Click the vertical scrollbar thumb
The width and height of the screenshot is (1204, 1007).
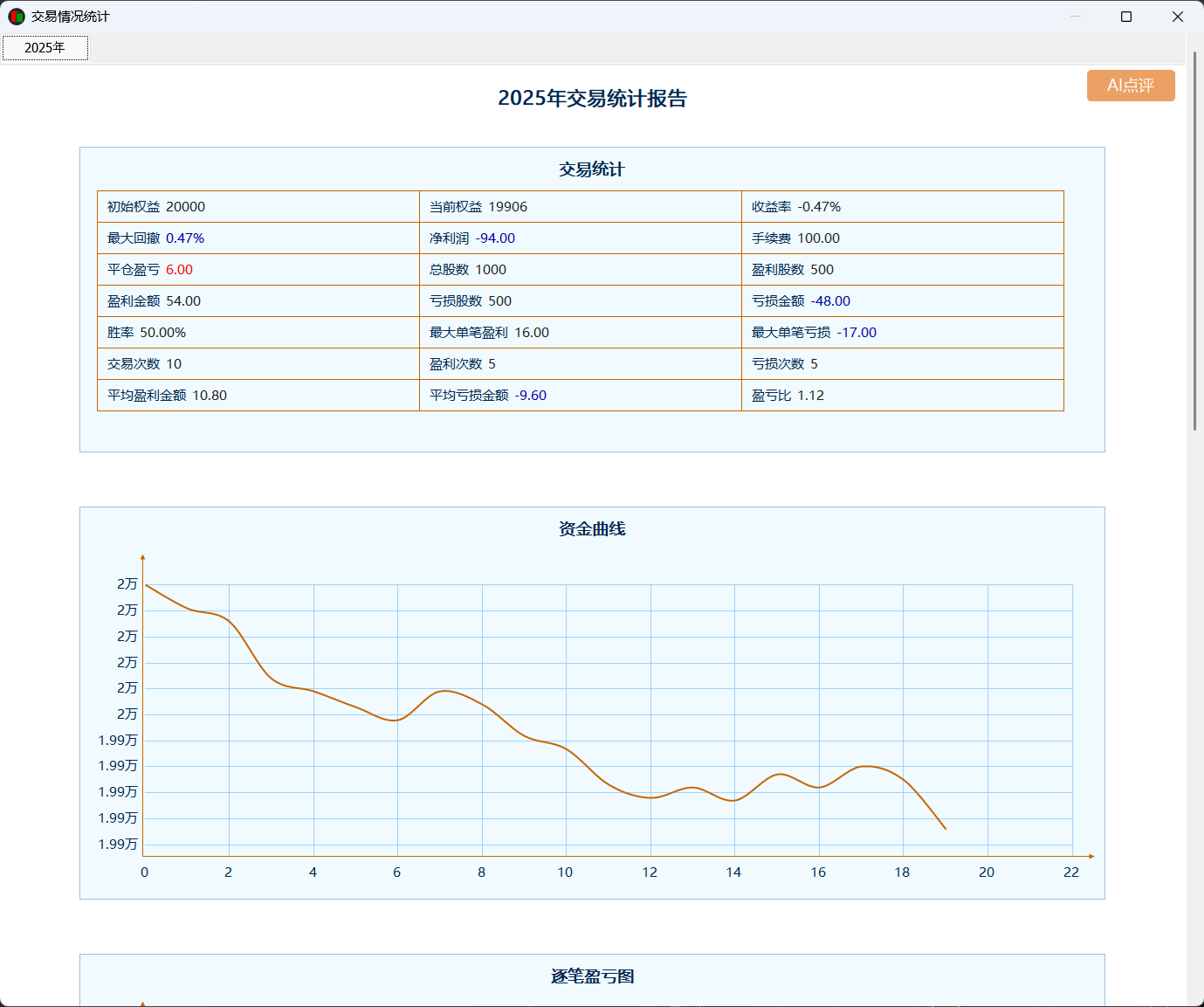tap(1195, 242)
